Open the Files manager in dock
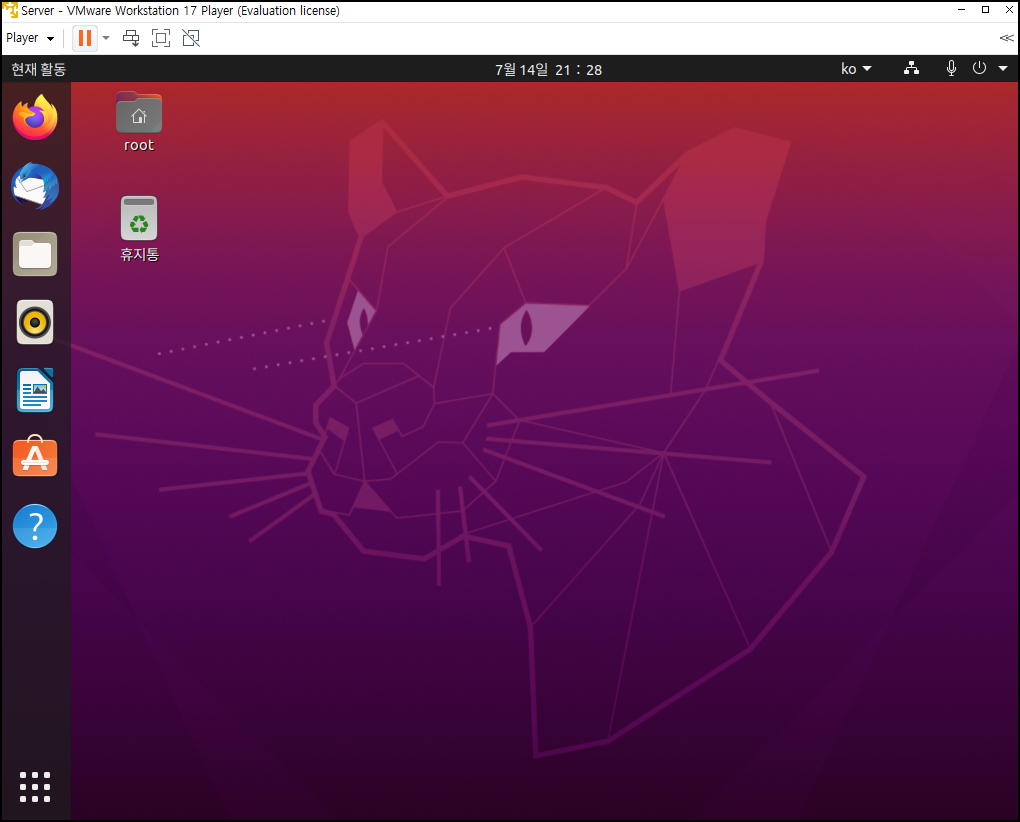Image resolution: width=1020 pixels, height=822 pixels. pyautogui.click(x=35, y=254)
